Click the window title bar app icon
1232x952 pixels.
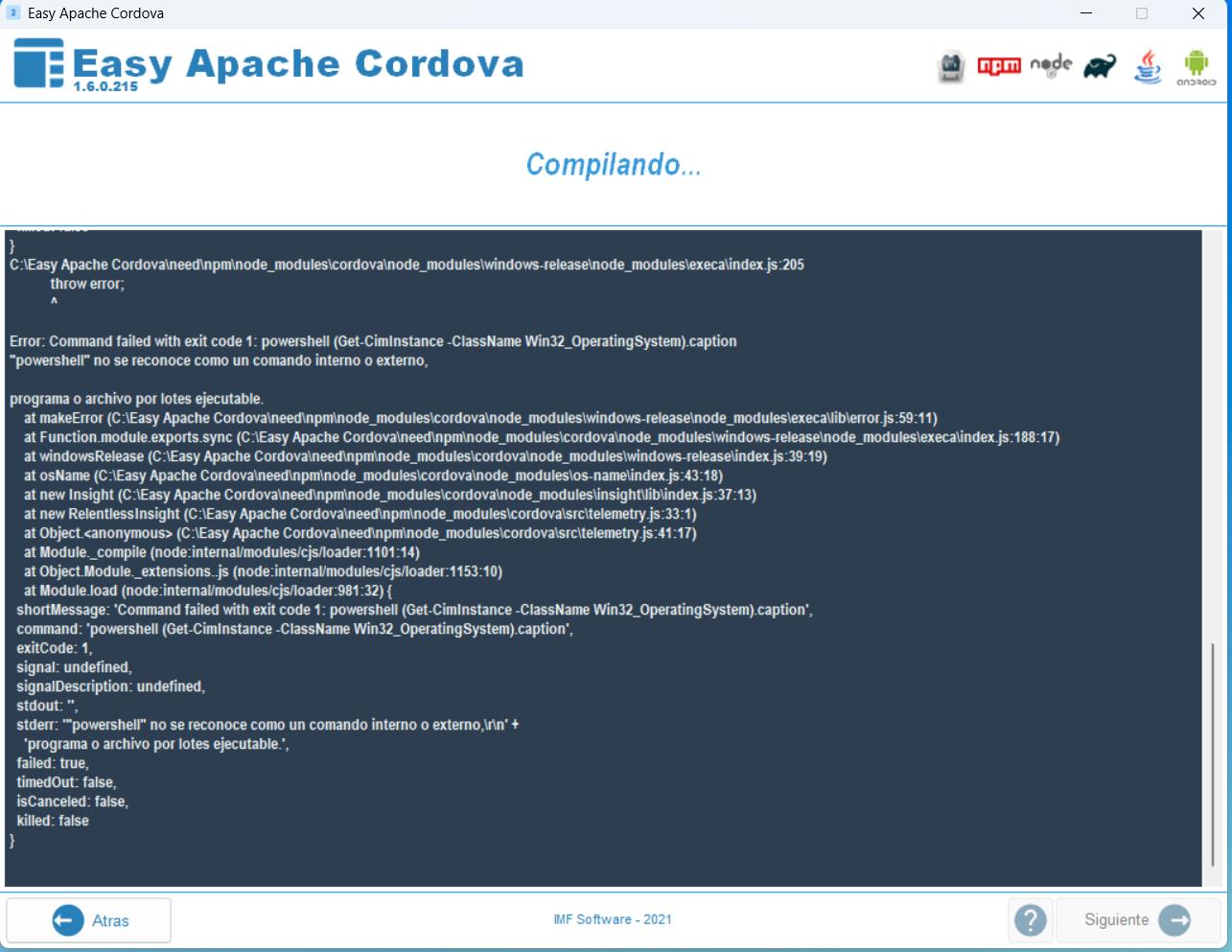(x=13, y=13)
